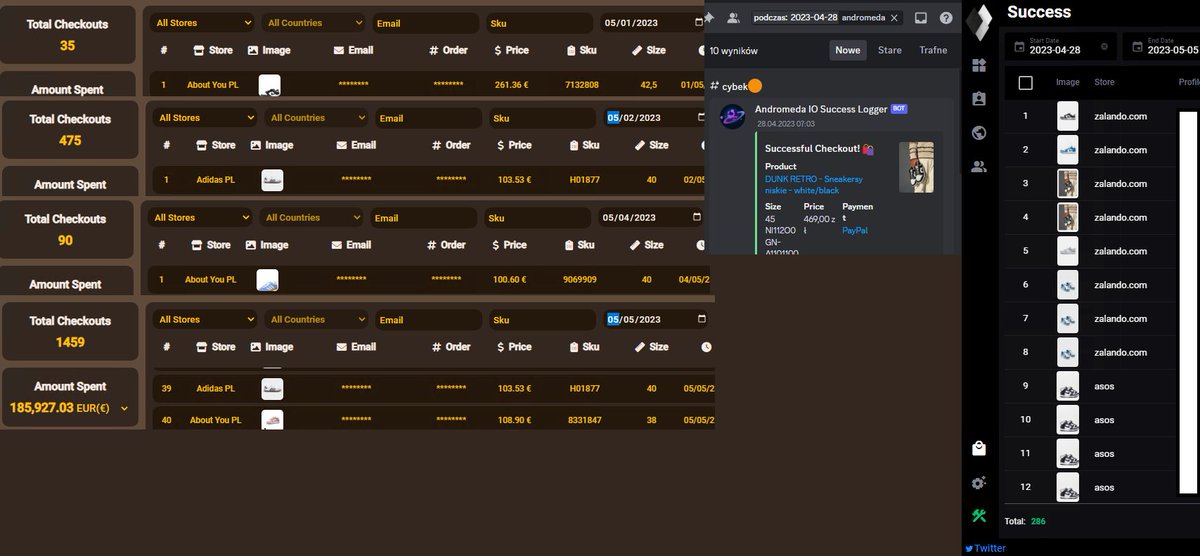Click the Sku filter in the 475-checkouts panel
Screen dimensions: 1200x556
point(541,118)
